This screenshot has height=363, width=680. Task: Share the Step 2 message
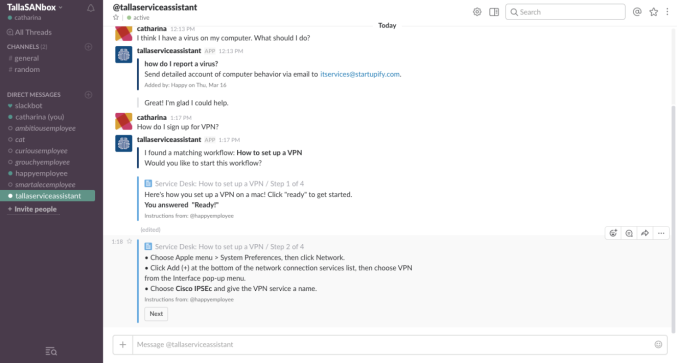point(645,233)
